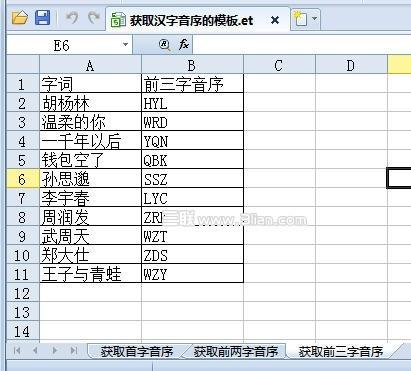Go to the first sheet tab arrow
The image size is (411, 371).
pyautogui.click(x=17, y=350)
